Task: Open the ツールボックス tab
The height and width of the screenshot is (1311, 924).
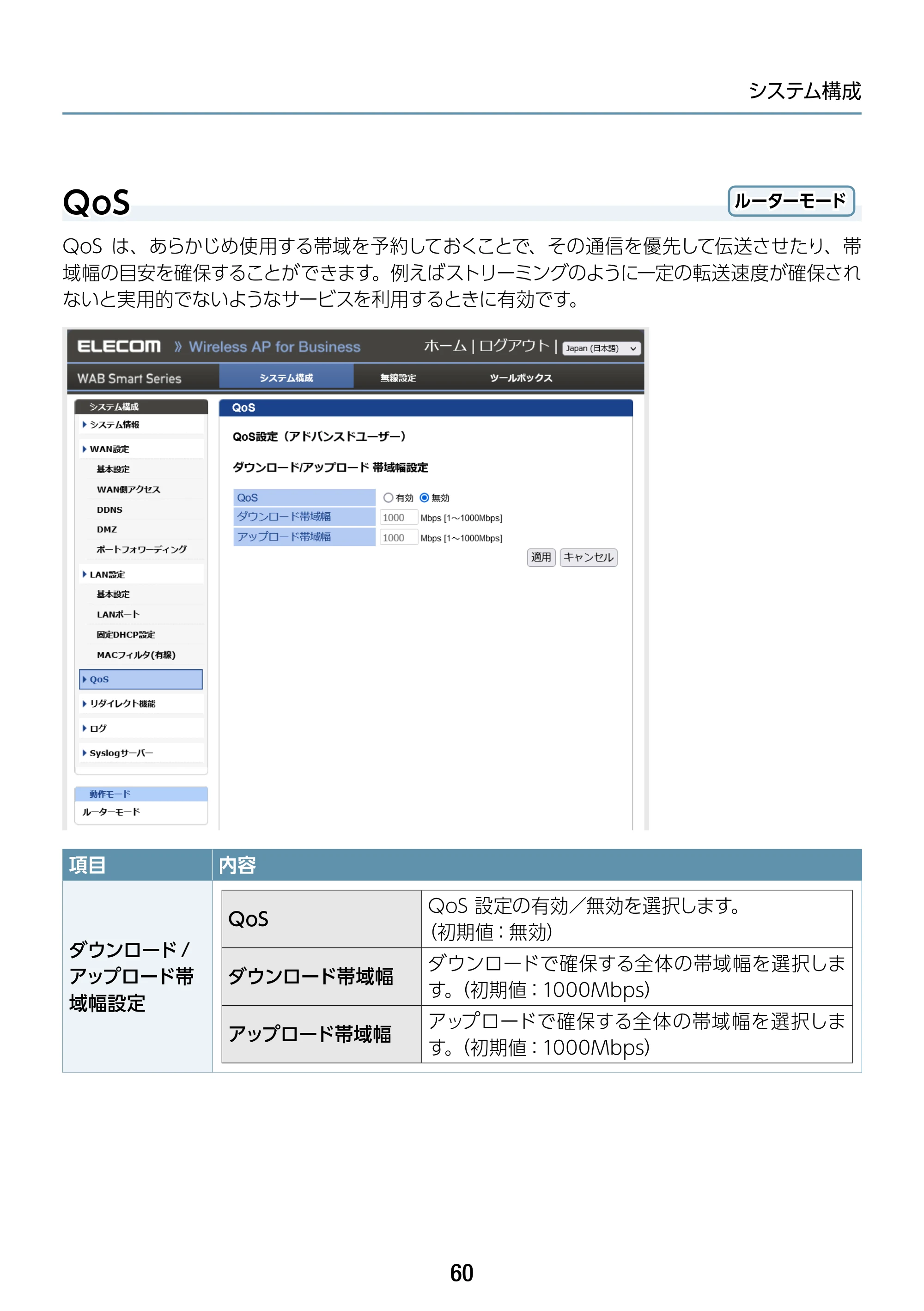Action: (x=521, y=377)
